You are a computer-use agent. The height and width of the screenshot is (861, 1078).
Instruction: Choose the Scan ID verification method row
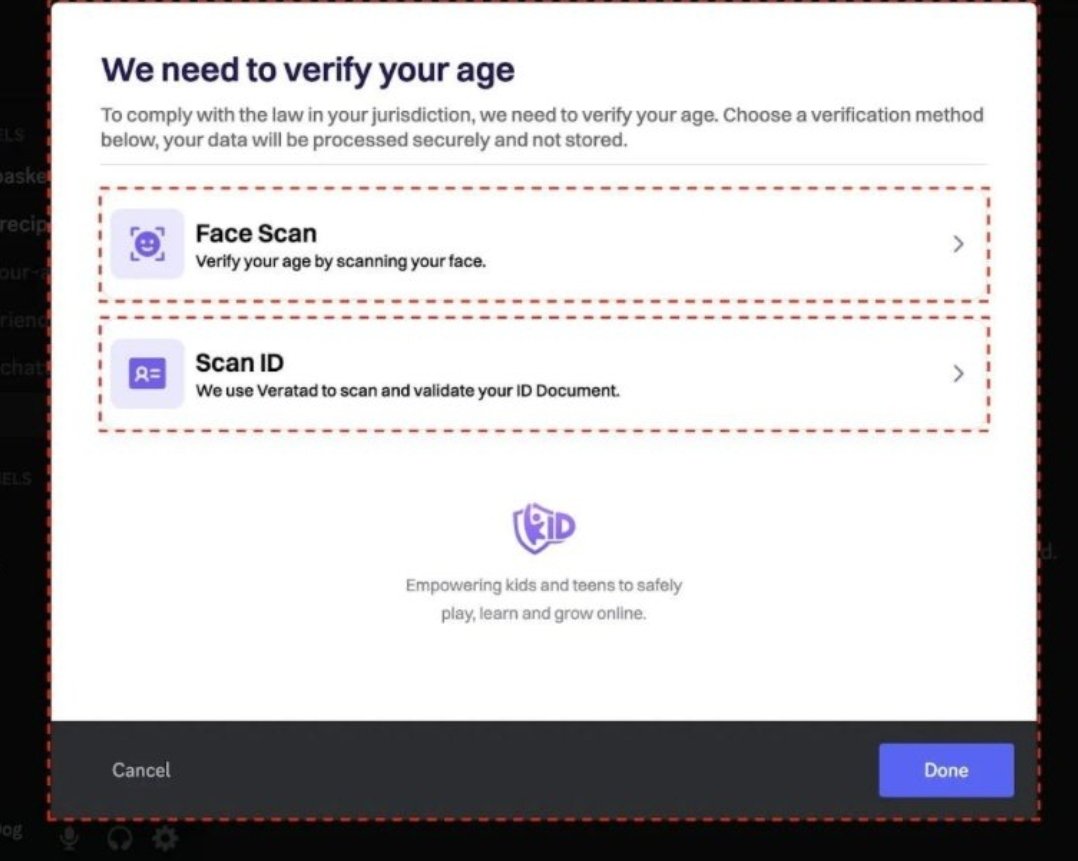point(544,373)
